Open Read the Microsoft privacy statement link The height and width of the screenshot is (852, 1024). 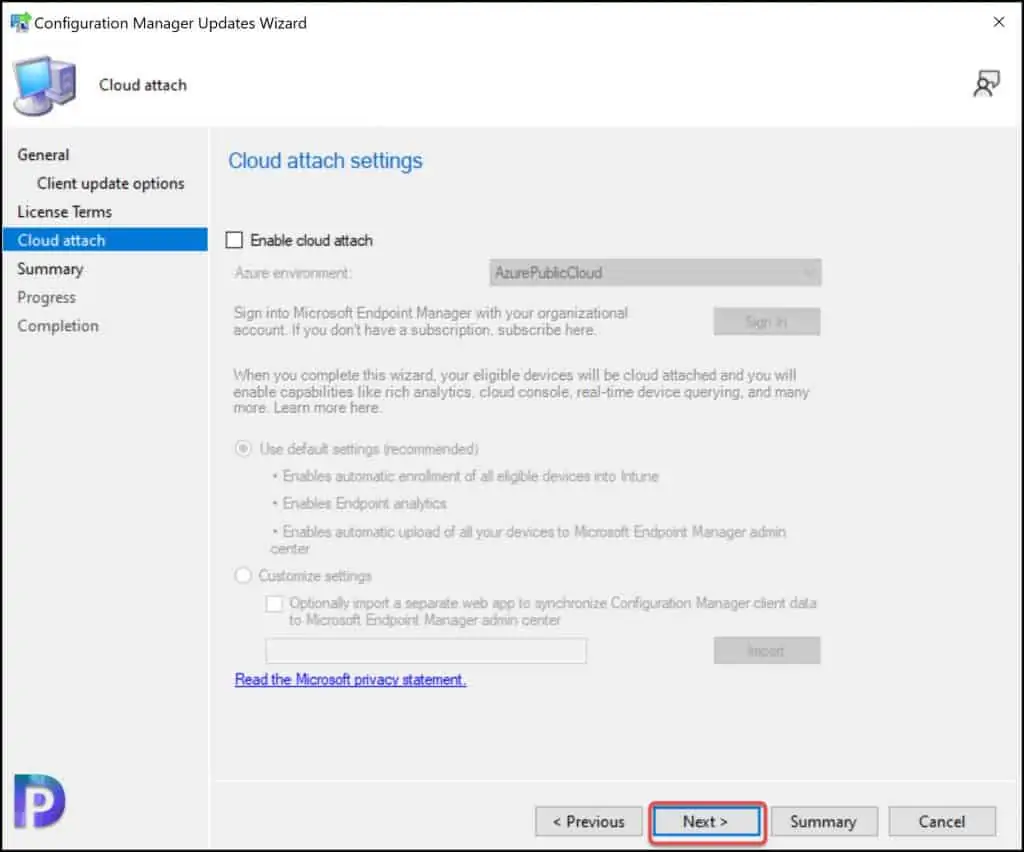click(350, 680)
